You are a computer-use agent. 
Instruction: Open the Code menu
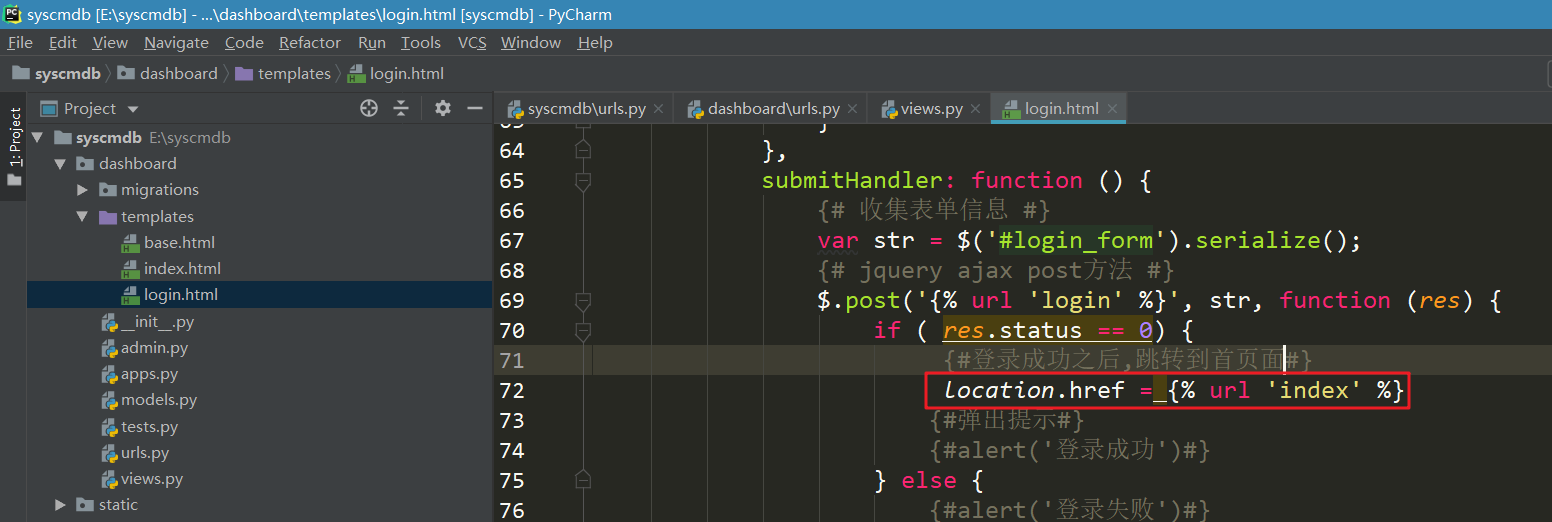tap(244, 42)
